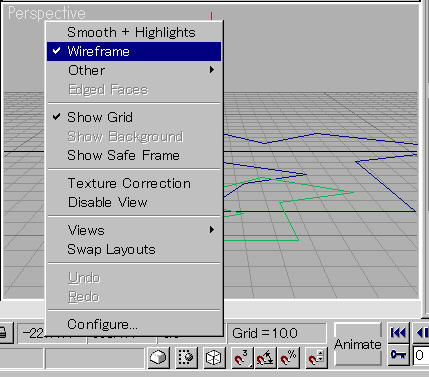The image size is (429, 377).
Task: Toggle the Show Grid option
Action: [x=134, y=117]
